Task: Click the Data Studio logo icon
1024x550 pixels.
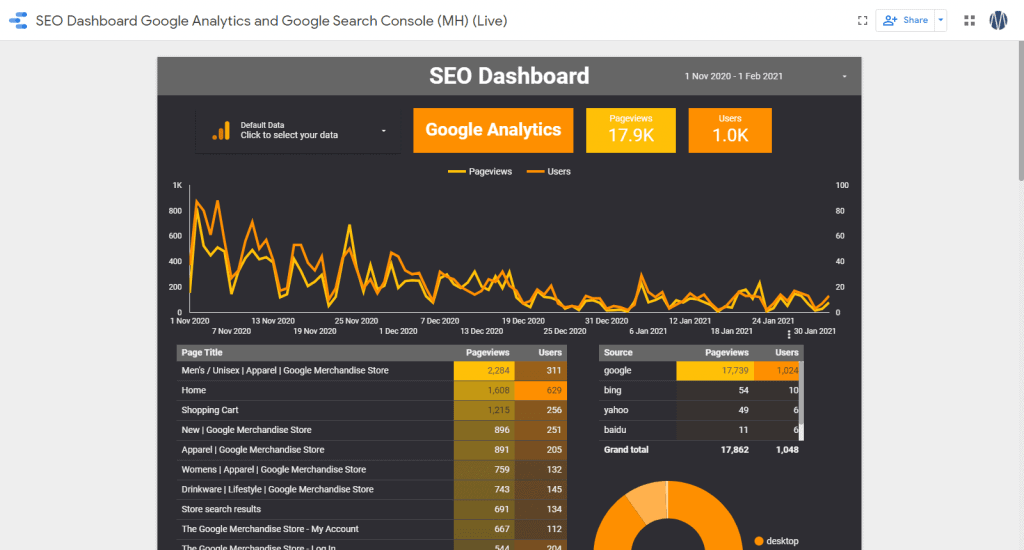Action: click(x=18, y=20)
